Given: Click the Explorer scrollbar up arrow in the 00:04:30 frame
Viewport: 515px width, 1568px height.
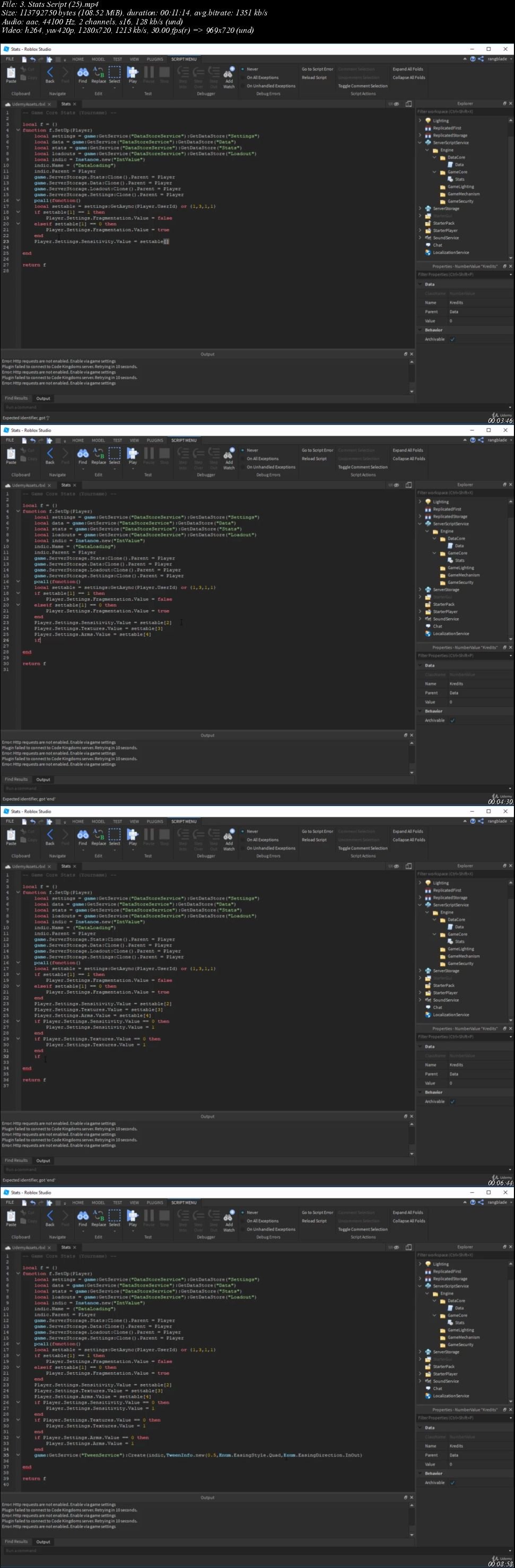Looking at the screenshot, I should click(x=511, y=500).
